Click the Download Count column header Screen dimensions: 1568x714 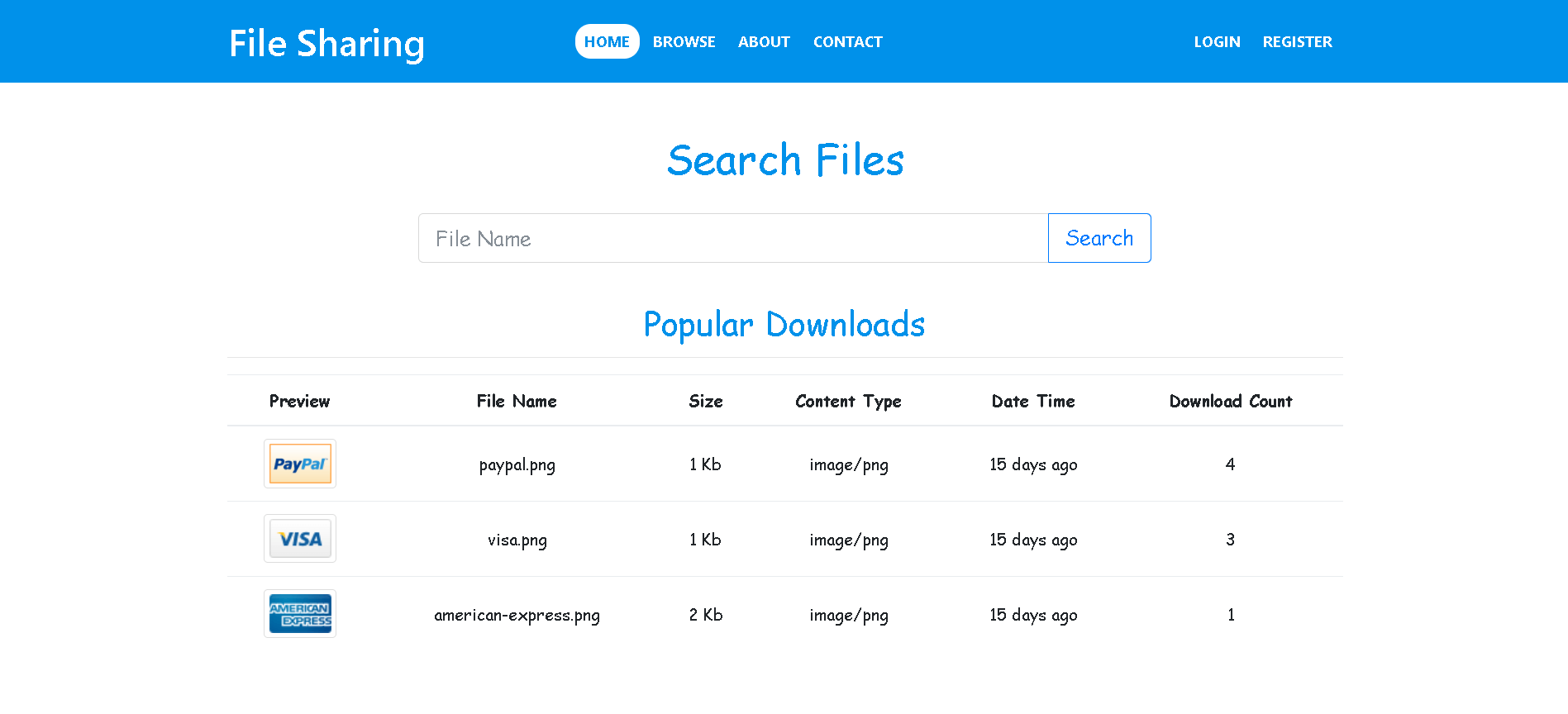point(1231,401)
